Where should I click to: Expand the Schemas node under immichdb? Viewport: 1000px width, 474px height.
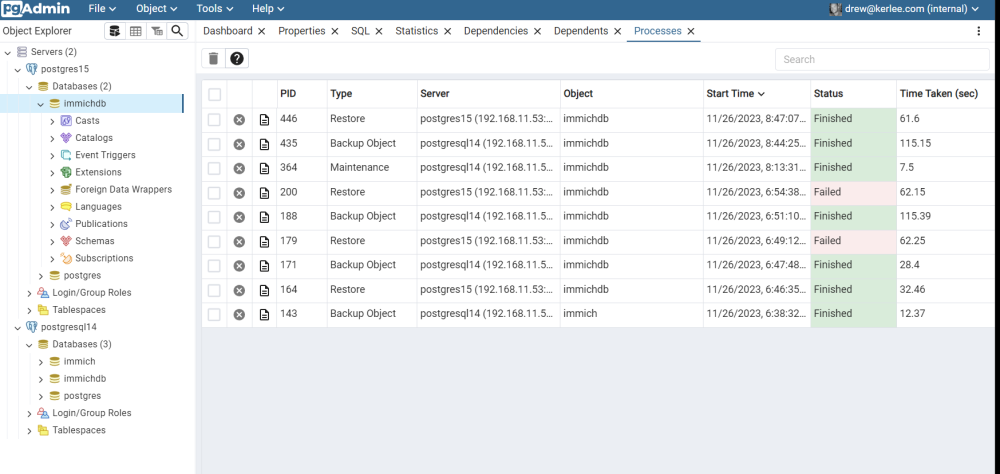52,241
